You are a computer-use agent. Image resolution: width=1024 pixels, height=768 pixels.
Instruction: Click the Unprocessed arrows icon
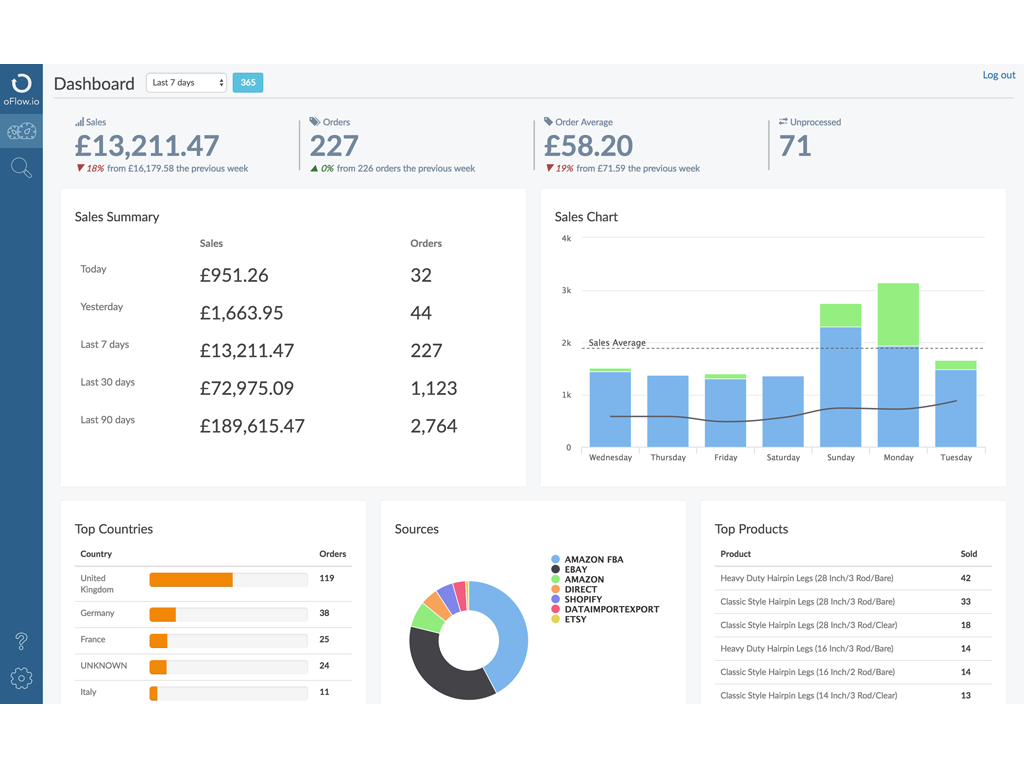point(784,122)
